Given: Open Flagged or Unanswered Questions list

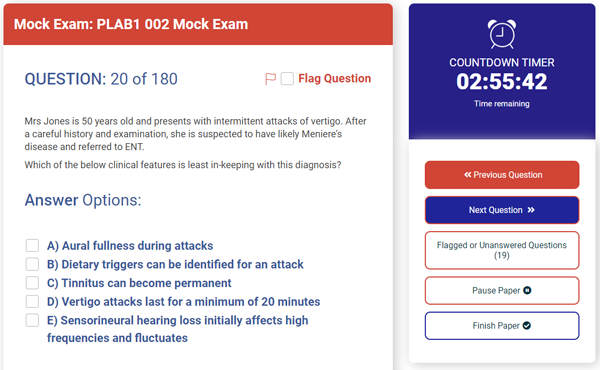Looking at the screenshot, I should tap(502, 250).
